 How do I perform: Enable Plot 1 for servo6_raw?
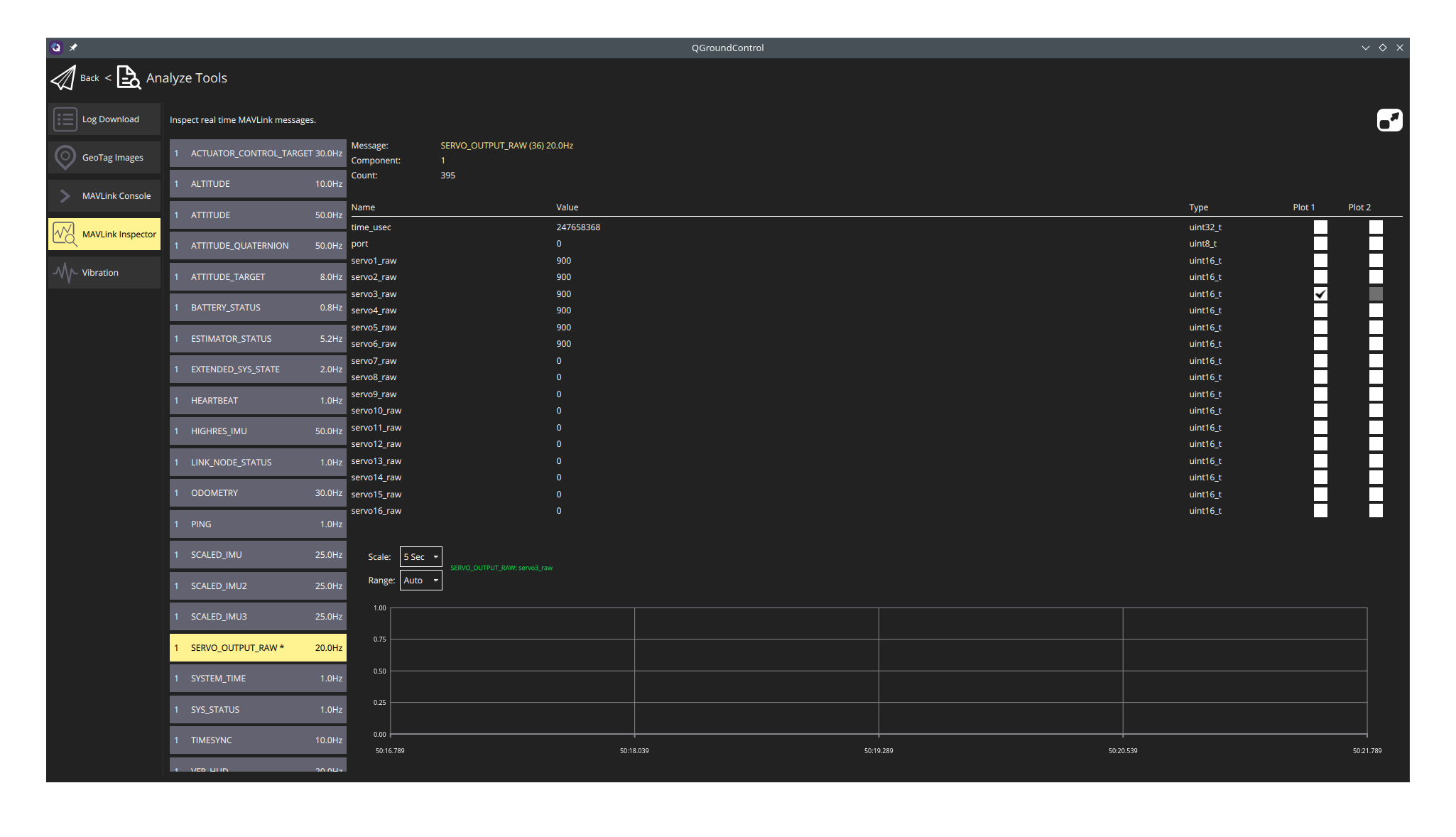click(1320, 344)
